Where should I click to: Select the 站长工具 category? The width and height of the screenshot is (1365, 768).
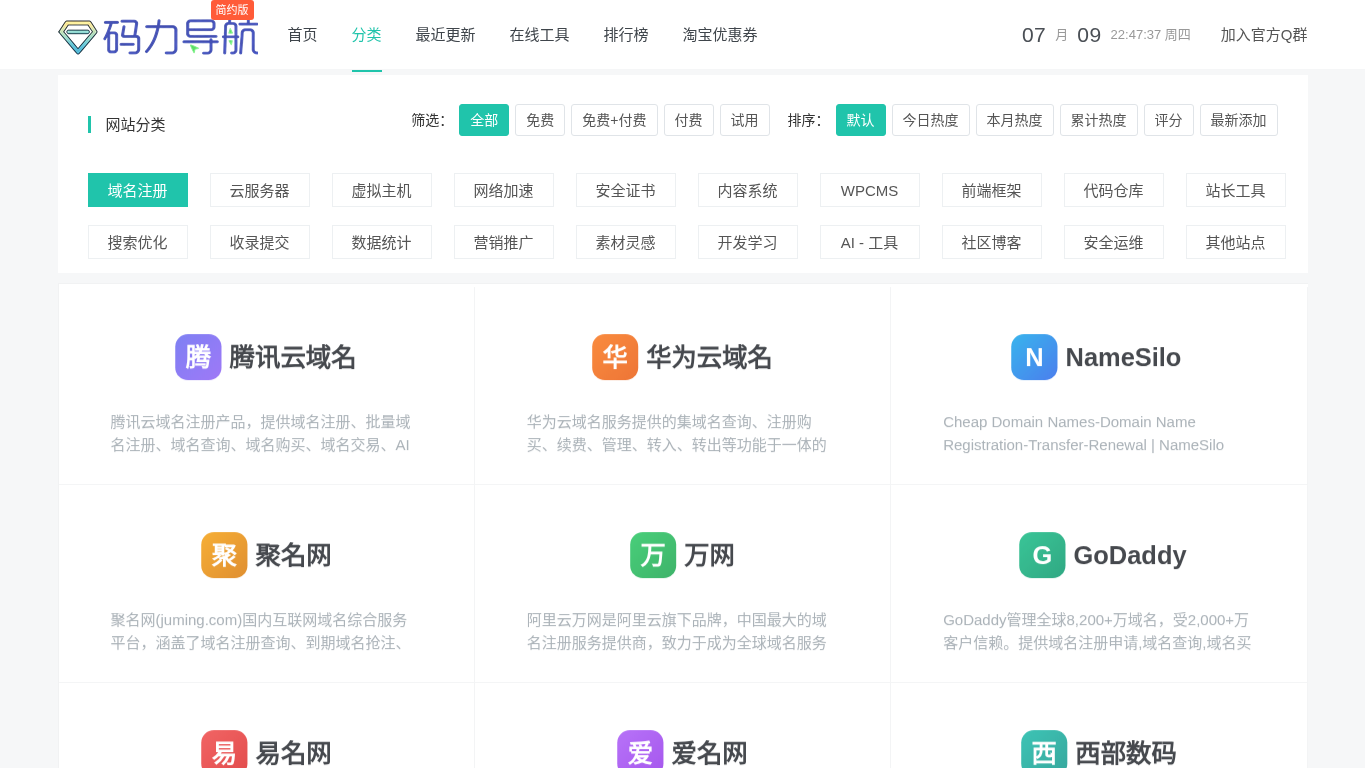(x=1236, y=190)
